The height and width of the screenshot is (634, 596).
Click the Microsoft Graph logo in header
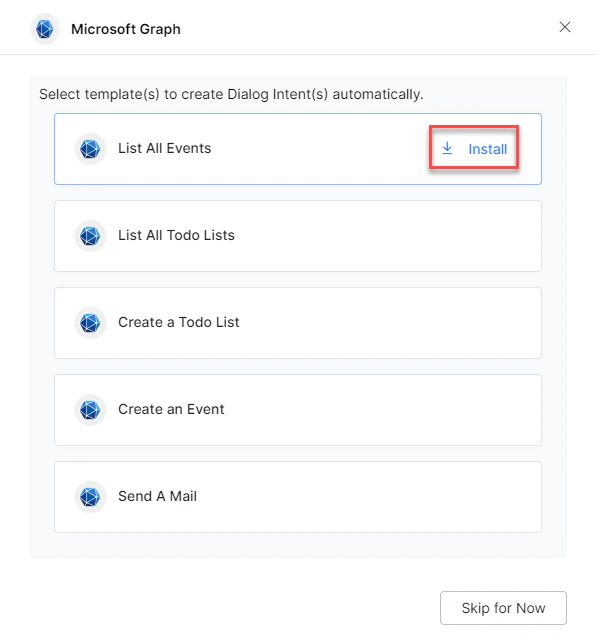tap(44, 29)
